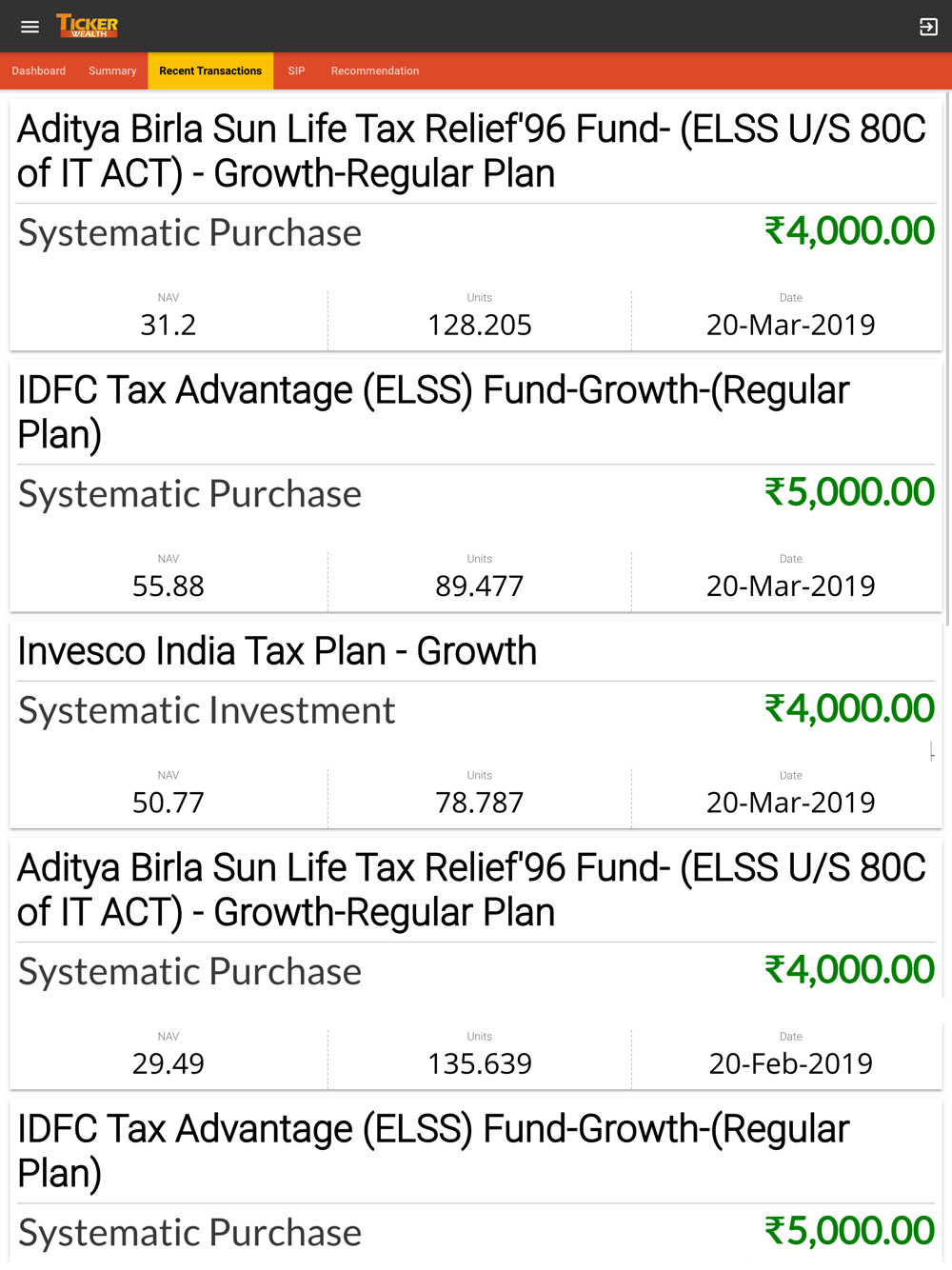Select the Units value 89.477
The image size is (952, 1270).
(480, 585)
